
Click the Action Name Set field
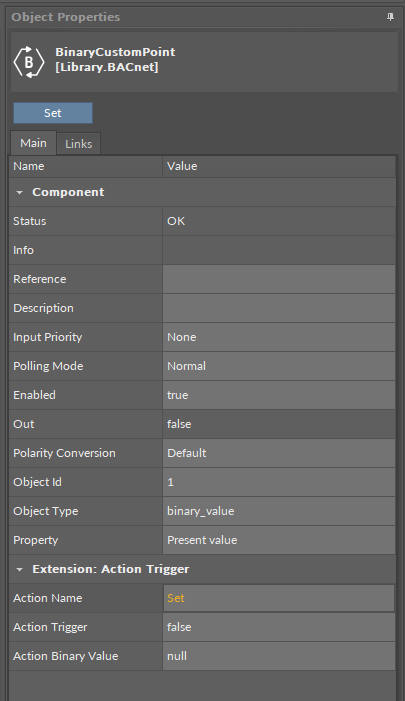(x=279, y=598)
